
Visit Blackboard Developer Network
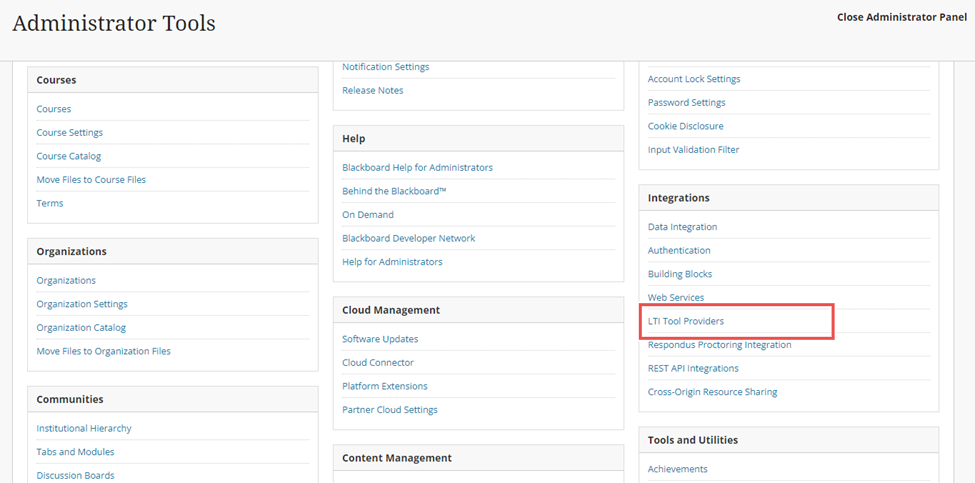click(409, 238)
